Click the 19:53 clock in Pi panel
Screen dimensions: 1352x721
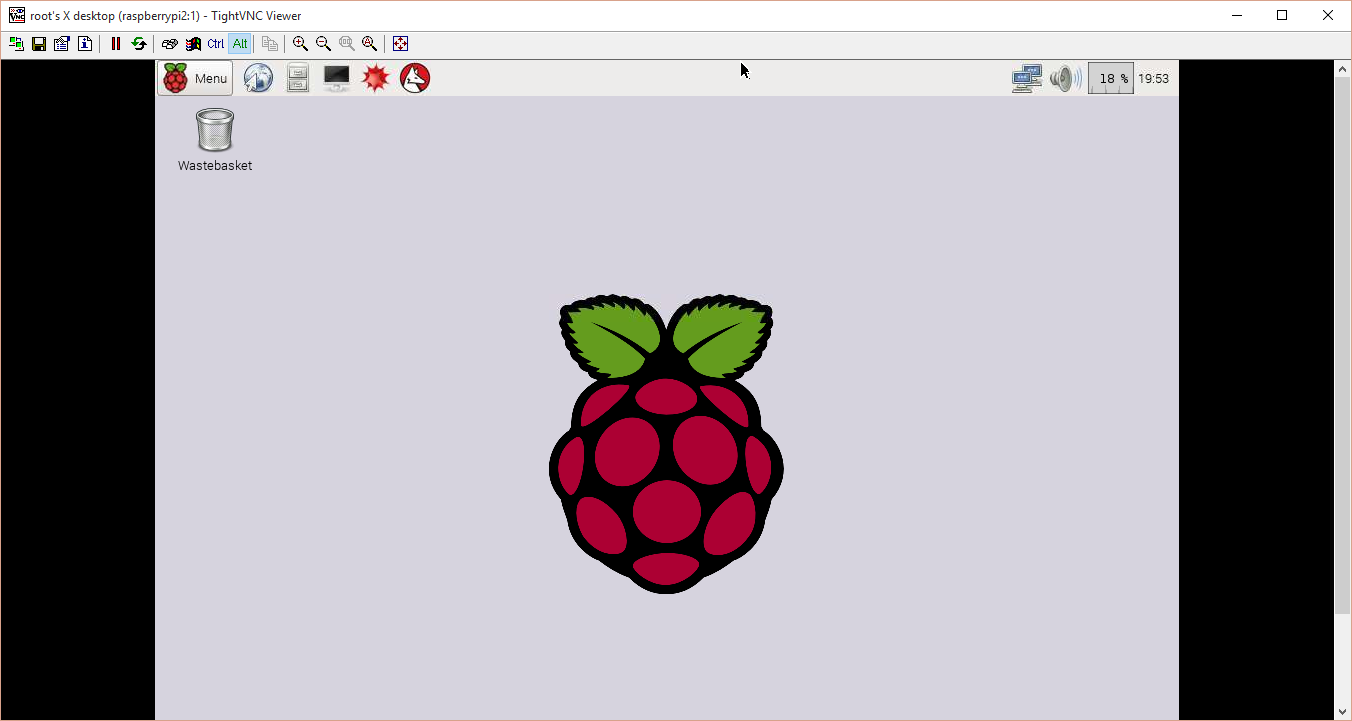[1154, 79]
